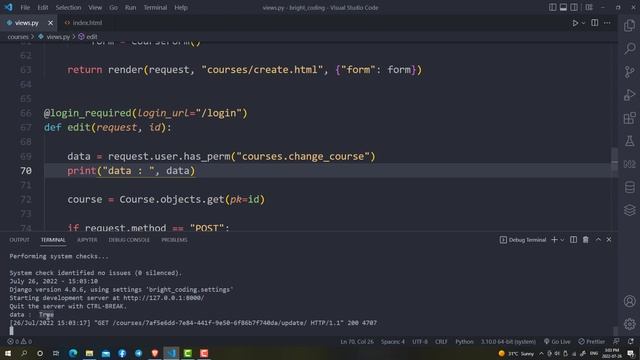
Task: Switch to the OUTPUT panel tab
Action: (x=20, y=240)
